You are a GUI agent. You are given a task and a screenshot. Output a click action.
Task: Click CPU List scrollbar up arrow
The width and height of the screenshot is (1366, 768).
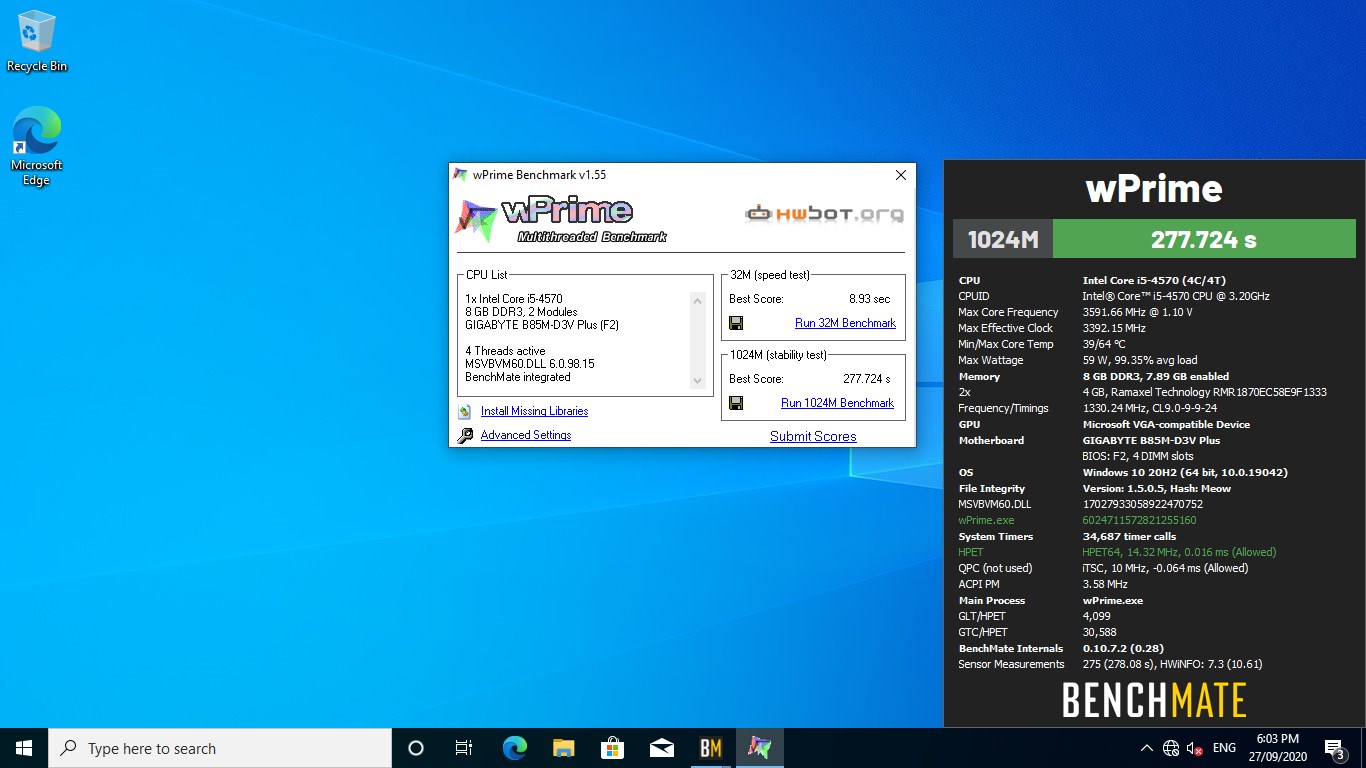click(x=697, y=300)
